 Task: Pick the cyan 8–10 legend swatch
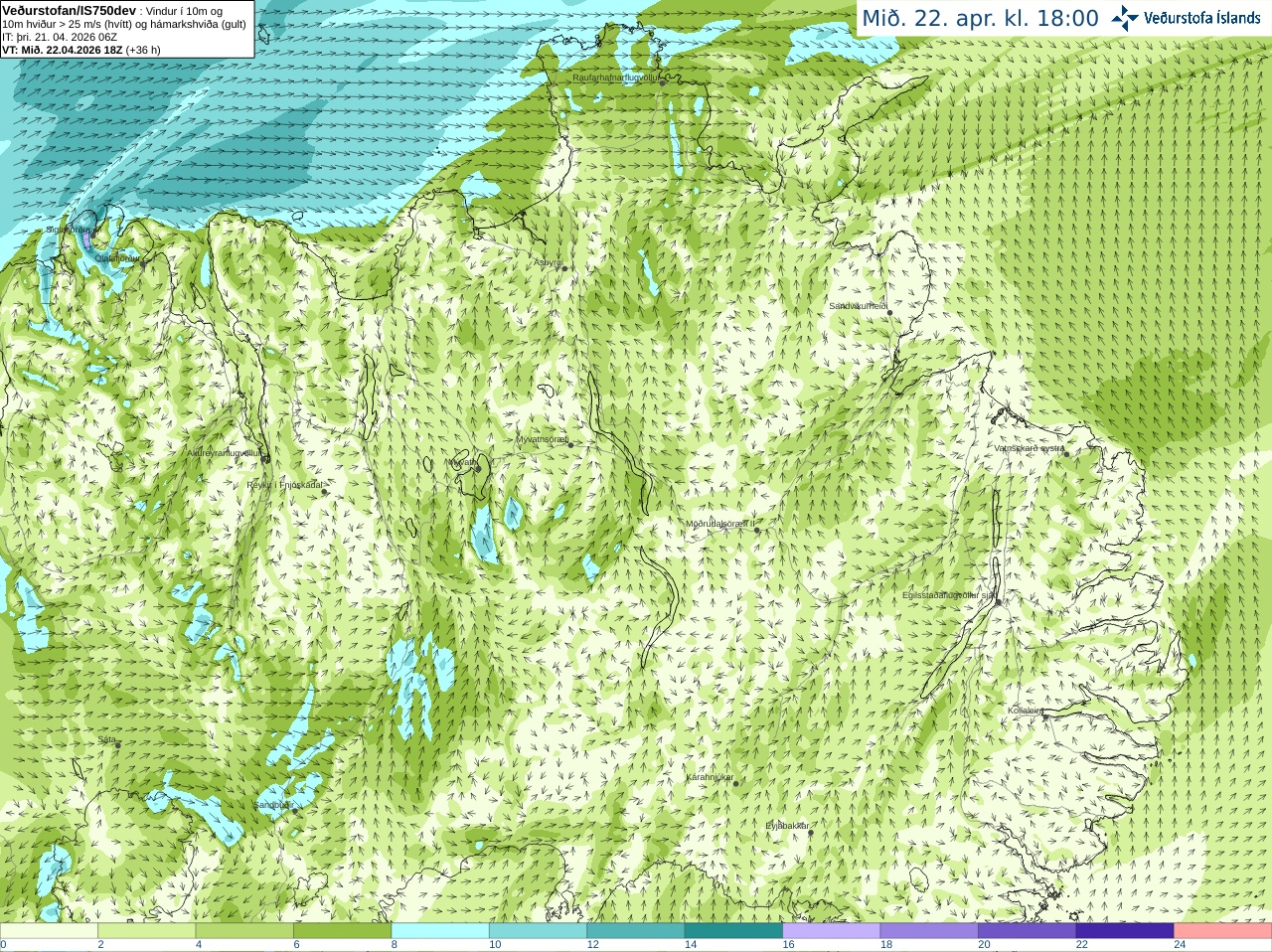pyautogui.click(x=440, y=931)
